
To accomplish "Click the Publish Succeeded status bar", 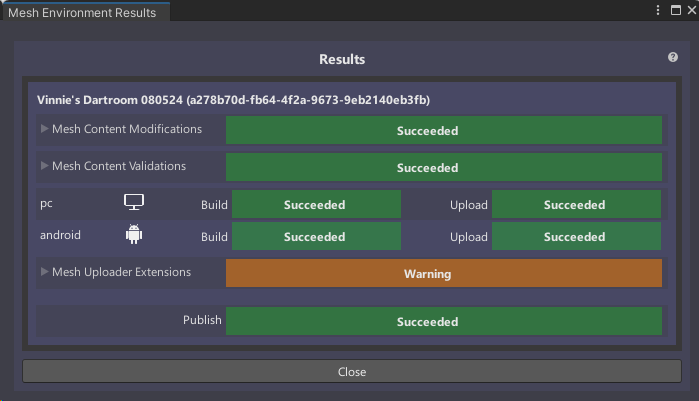I will click(444, 321).
